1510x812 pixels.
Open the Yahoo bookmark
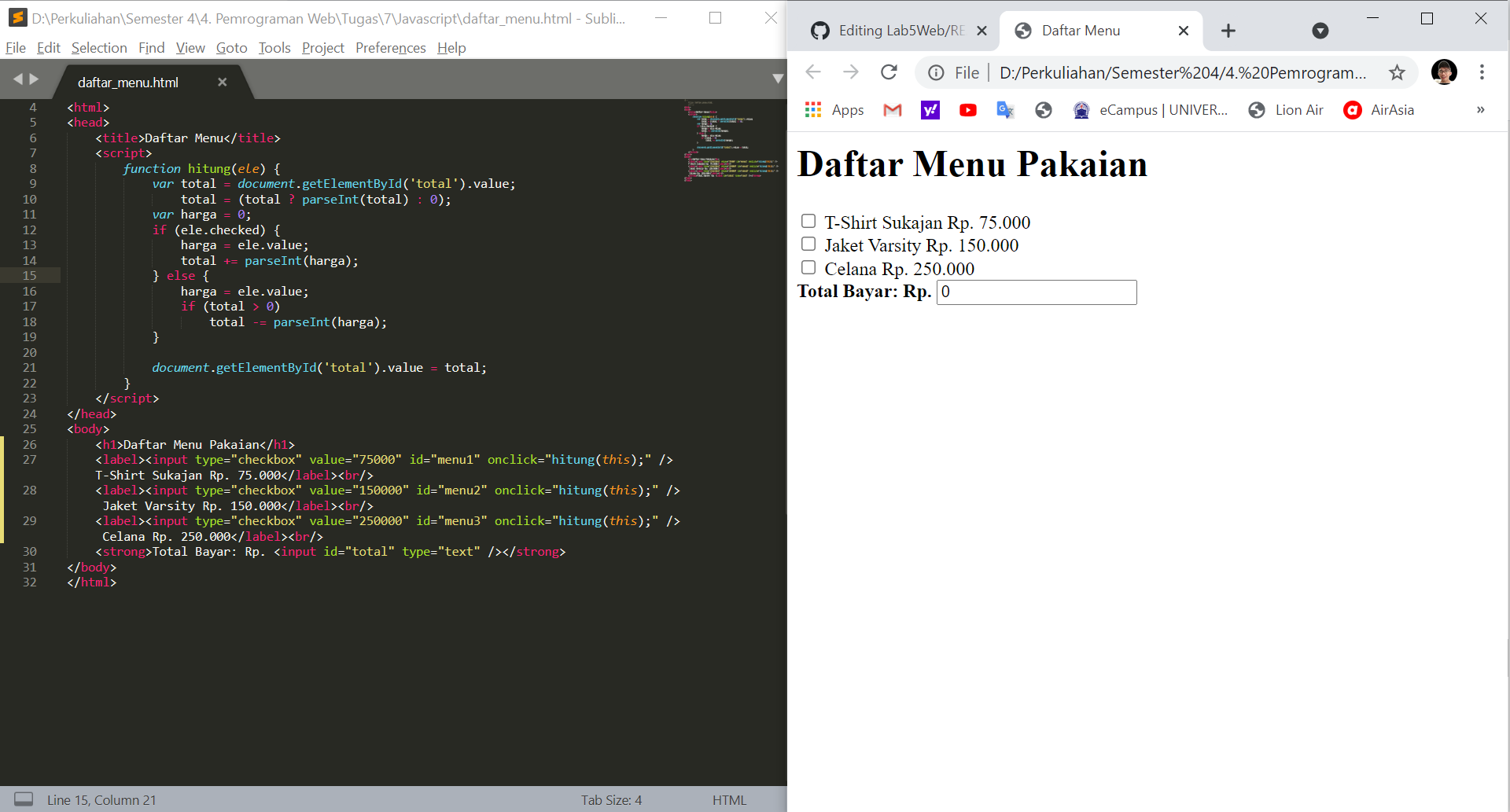pos(930,110)
